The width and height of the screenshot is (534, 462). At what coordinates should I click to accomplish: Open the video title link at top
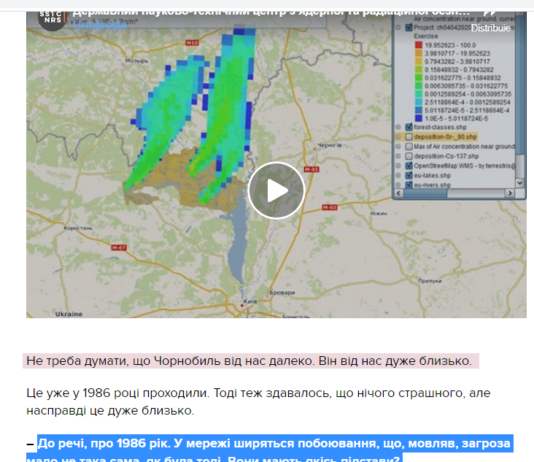(271, 13)
